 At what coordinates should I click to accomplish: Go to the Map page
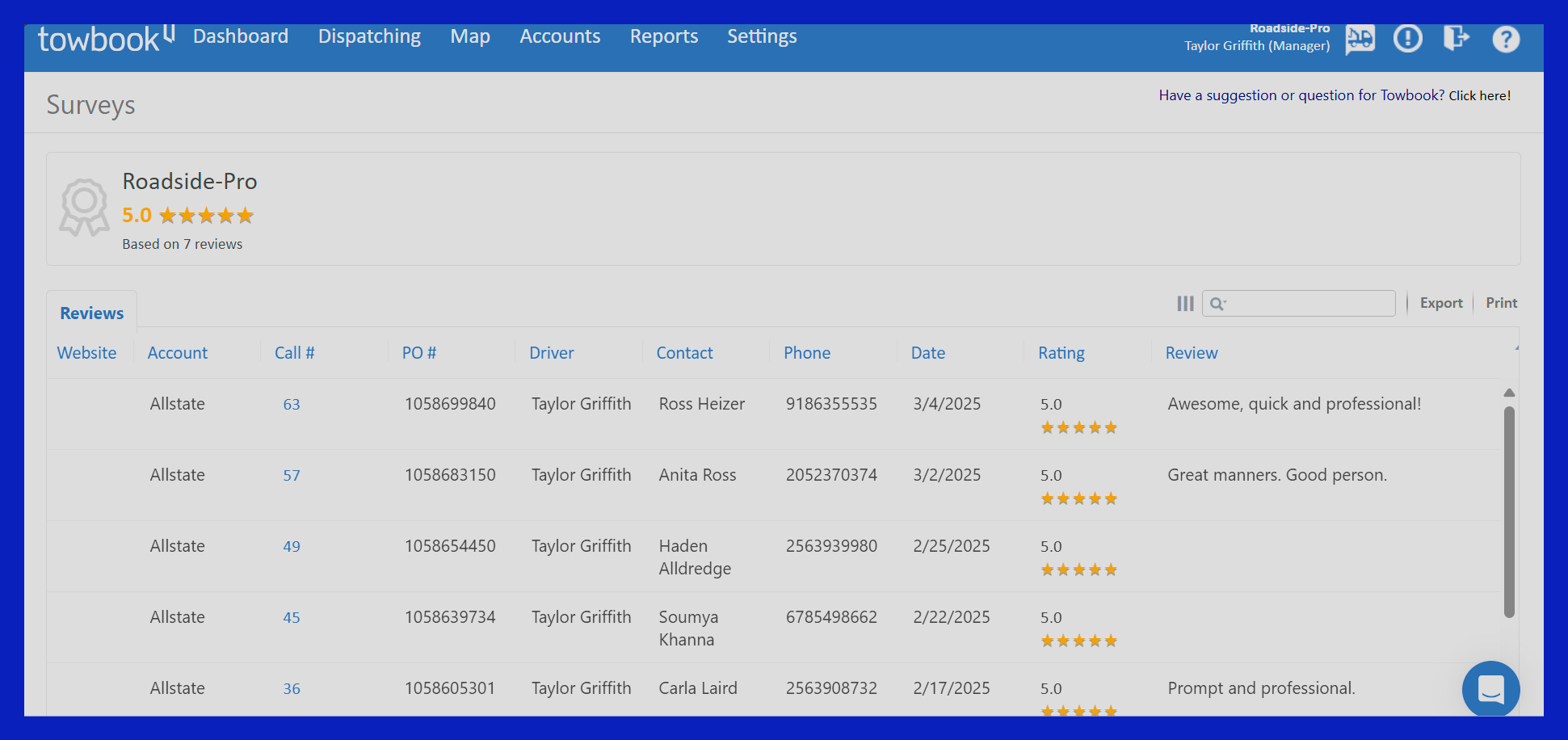(470, 36)
